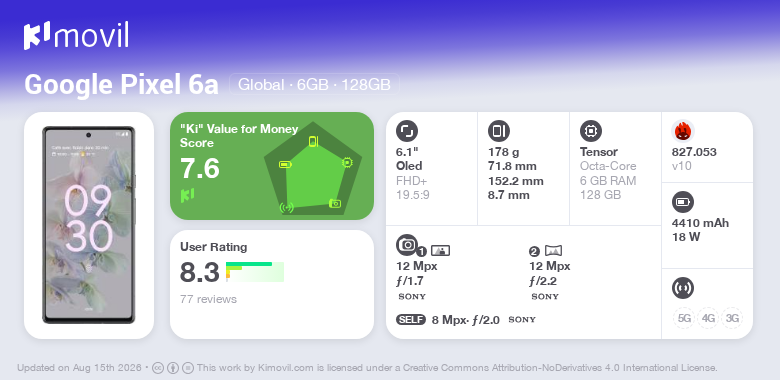Click the Creative Commons license icon
The width and height of the screenshot is (780, 380).
pyautogui.click(x=158, y=368)
